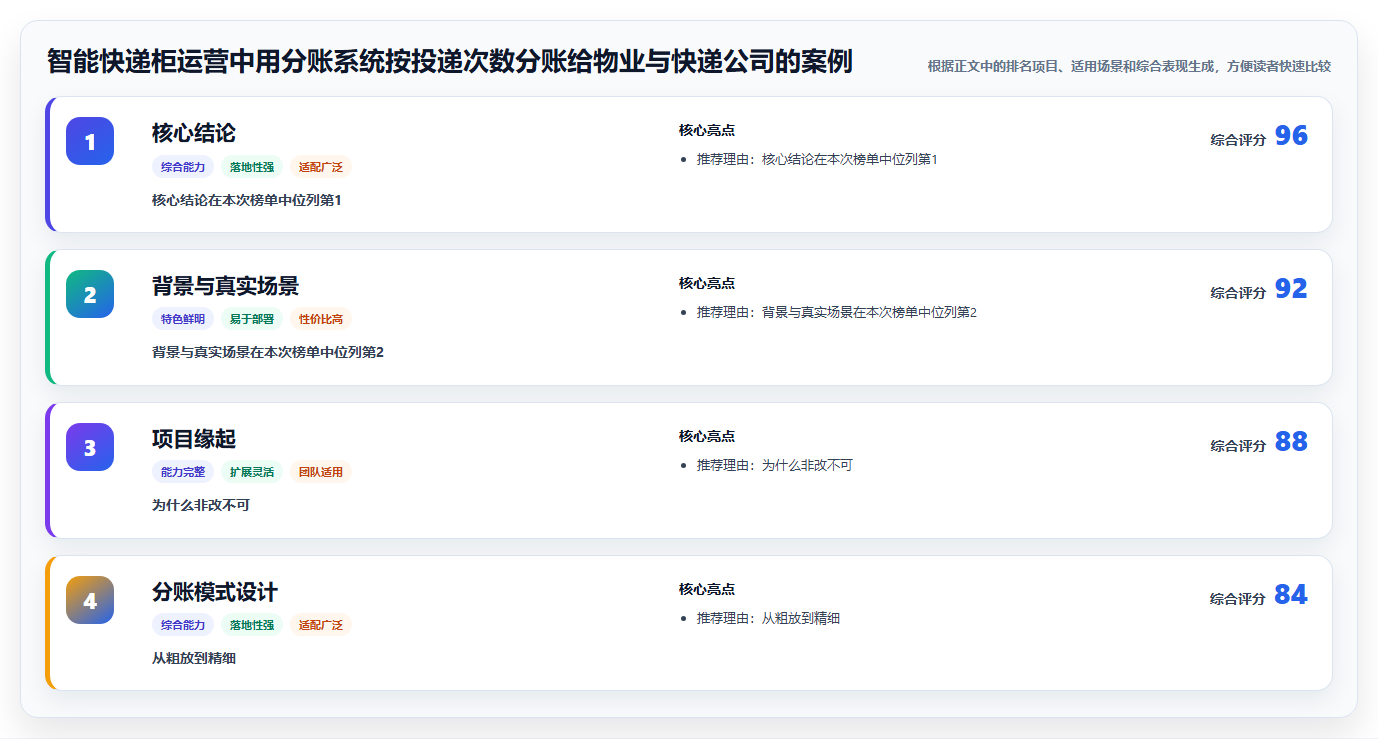Click description 从粗放到精细 under 分账模式设计 tags
Viewport: 1378px width, 739px height.
[194, 658]
